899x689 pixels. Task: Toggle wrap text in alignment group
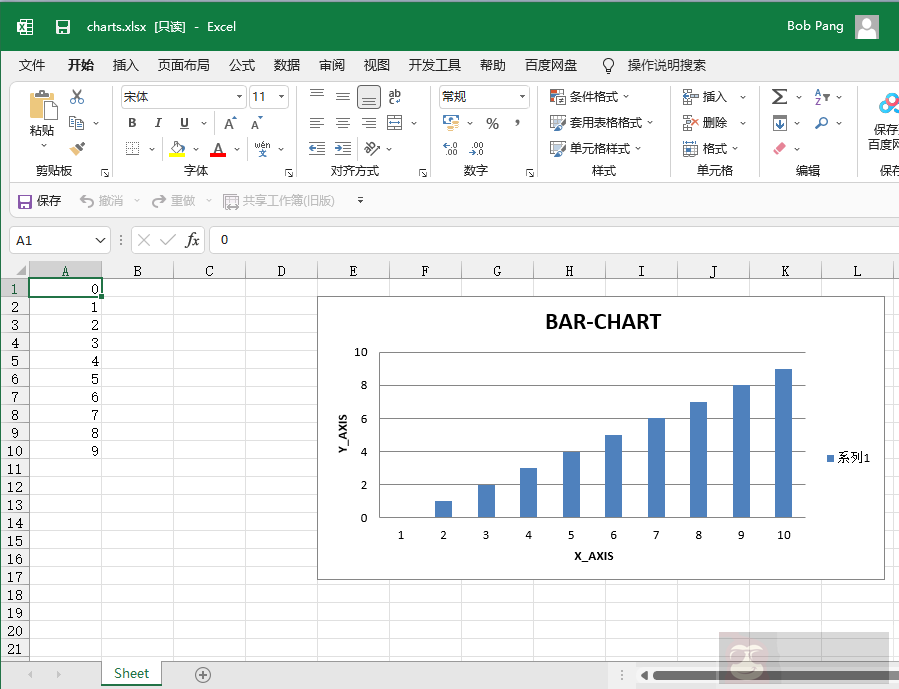395,97
